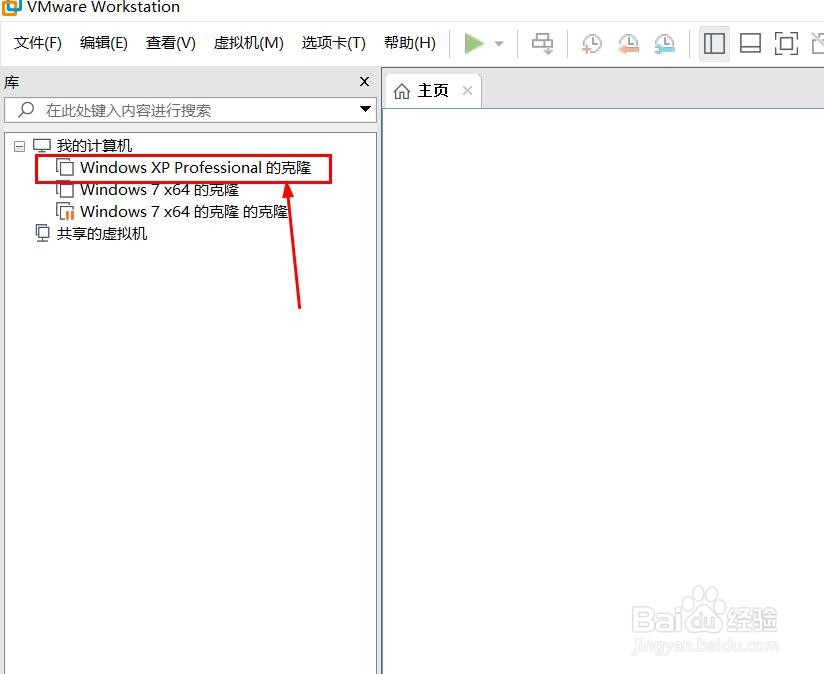Open the 选项卡(T) menu
Viewport: 824px width, 674px height.
click(333, 43)
